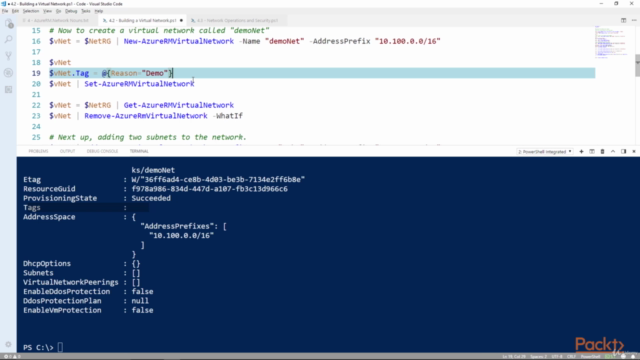Image resolution: width=640 pixels, height=360 pixels.
Task: Click the "10.100.0.0/16" string on line 16
Action: click(x=408, y=41)
